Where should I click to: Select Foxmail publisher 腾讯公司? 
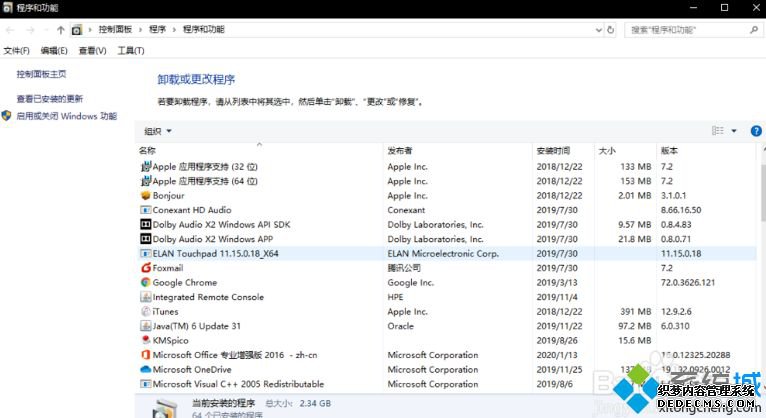404,268
